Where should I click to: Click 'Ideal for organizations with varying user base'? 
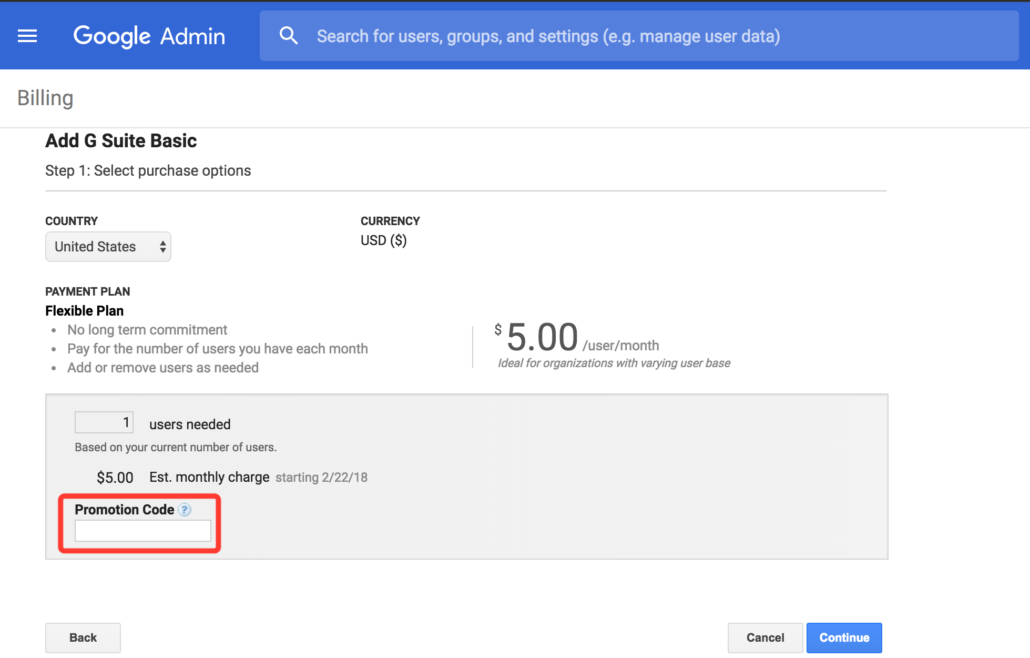614,363
